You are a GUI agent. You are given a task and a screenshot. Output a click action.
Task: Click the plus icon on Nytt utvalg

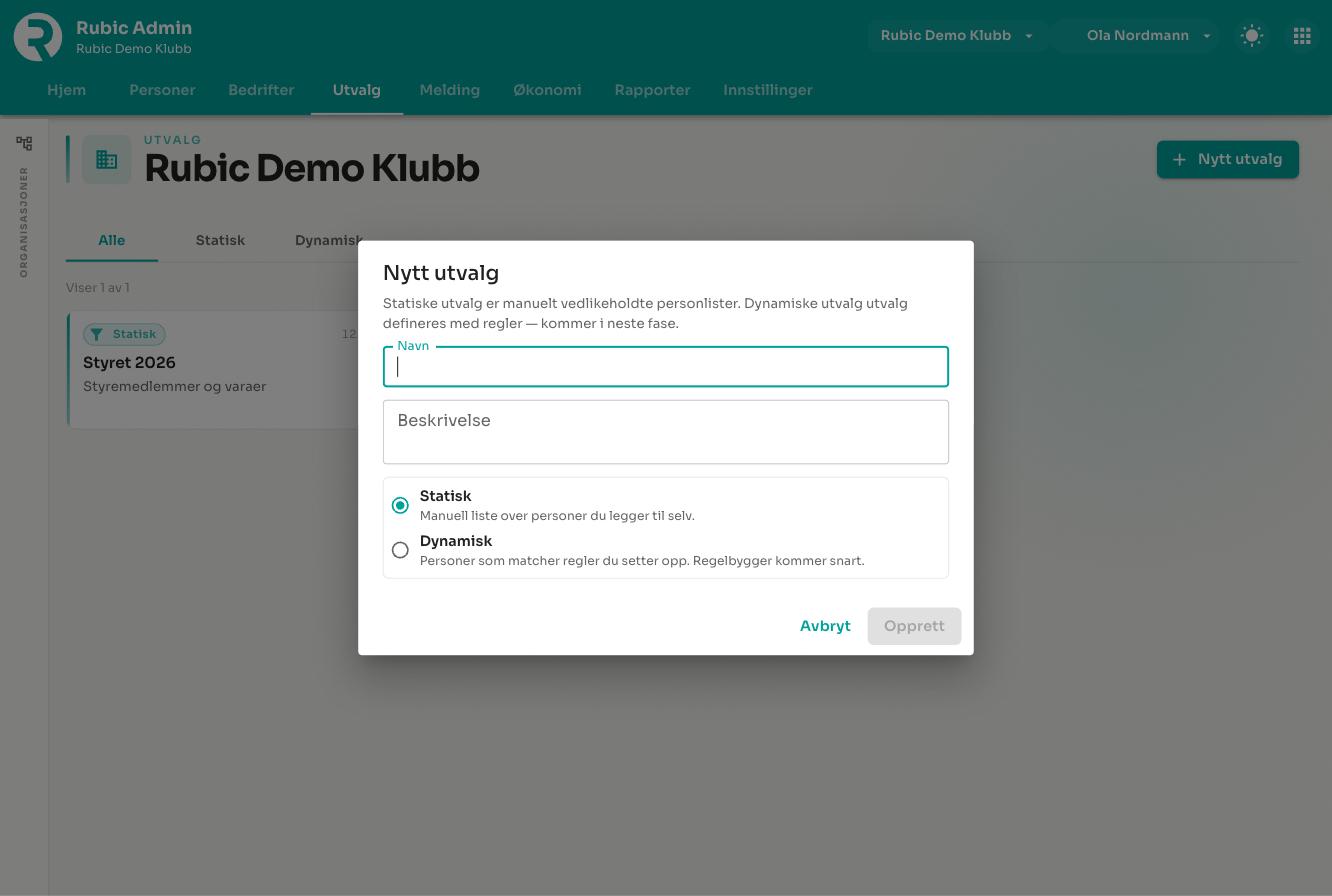1180,159
